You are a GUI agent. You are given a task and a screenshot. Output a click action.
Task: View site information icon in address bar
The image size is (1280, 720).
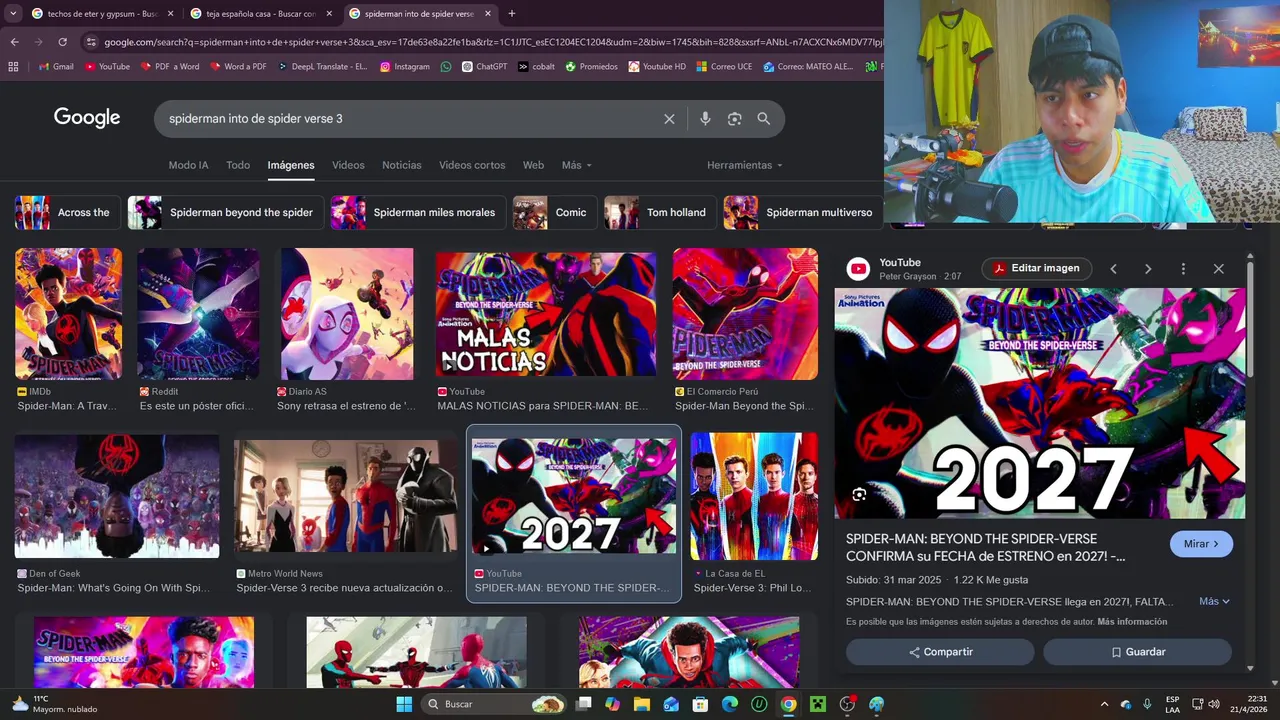tap(91, 42)
